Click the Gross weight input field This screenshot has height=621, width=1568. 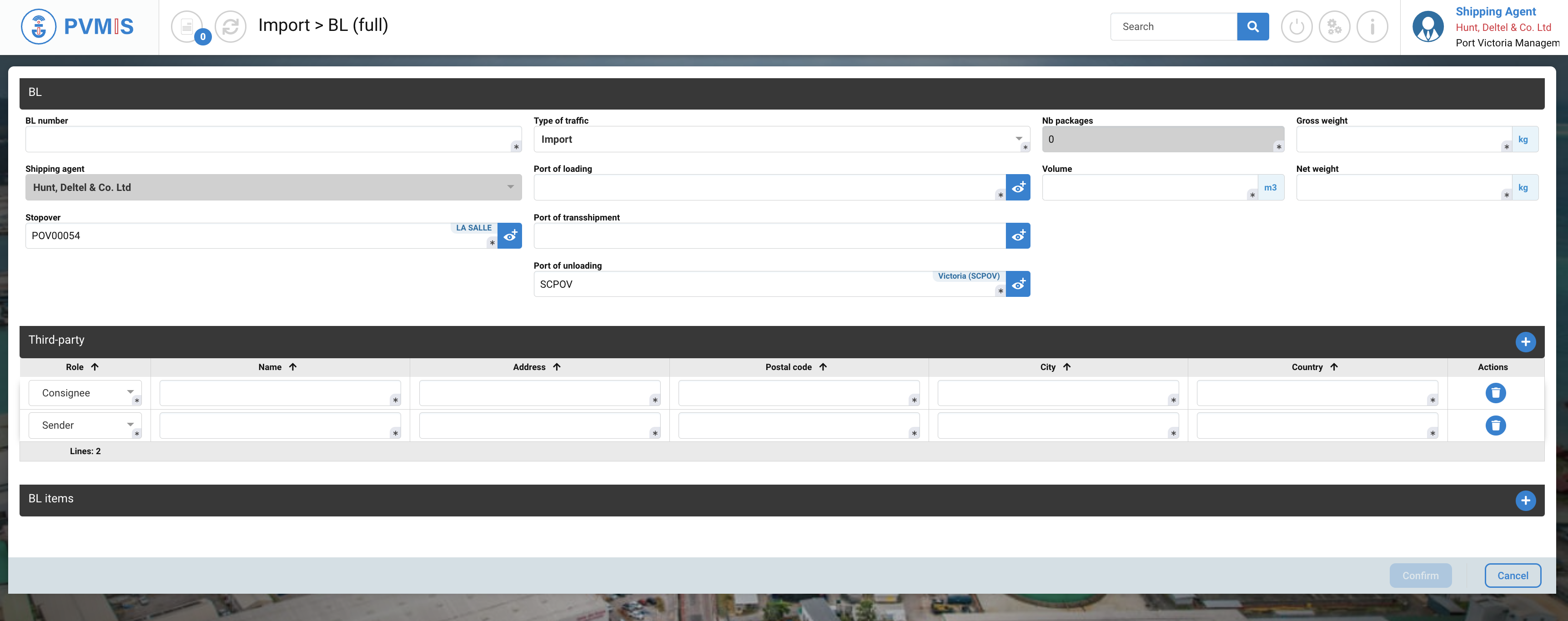point(1400,139)
